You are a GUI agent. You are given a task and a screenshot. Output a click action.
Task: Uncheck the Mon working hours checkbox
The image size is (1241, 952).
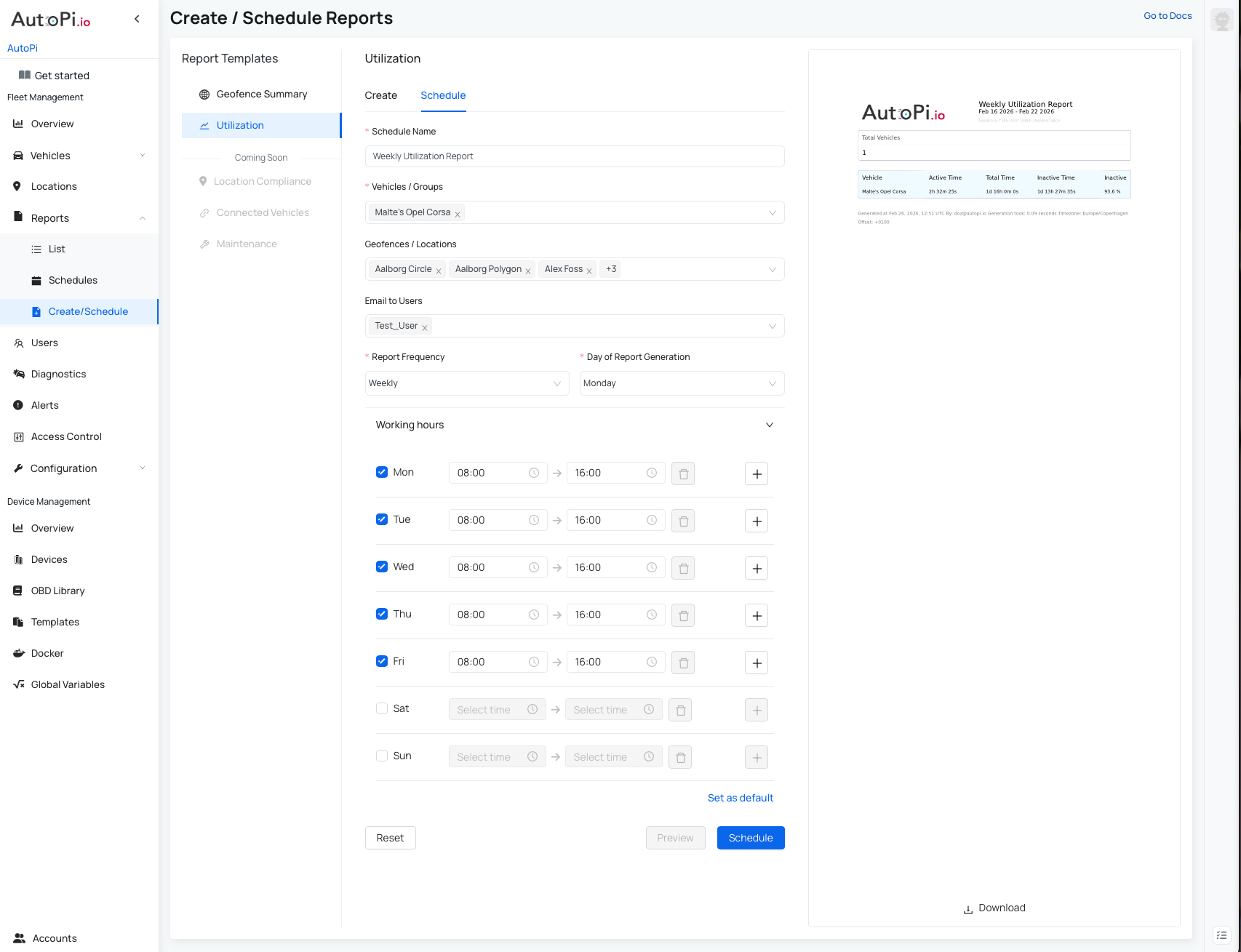coord(382,472)
